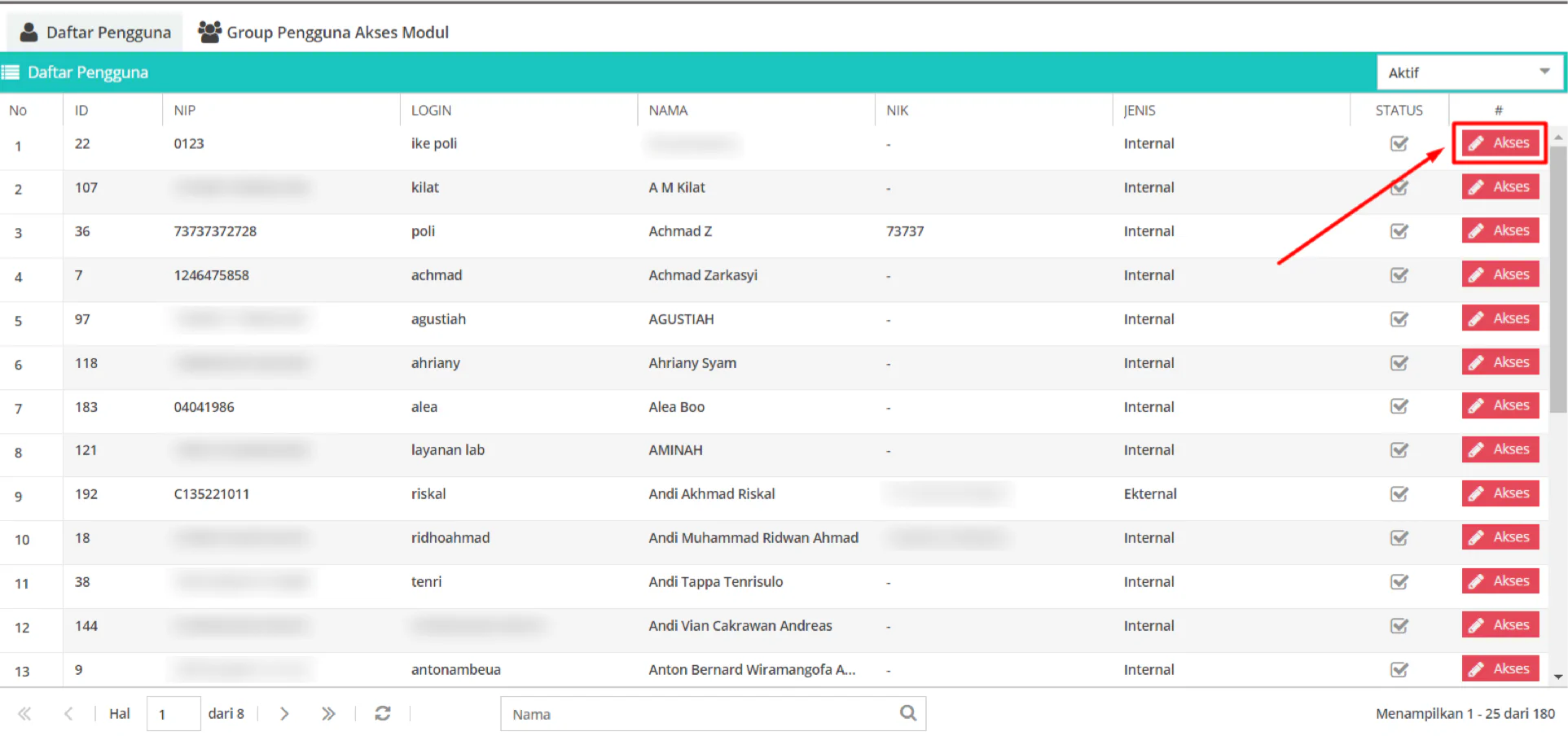Go to first page of users

[x=24, y=714]
